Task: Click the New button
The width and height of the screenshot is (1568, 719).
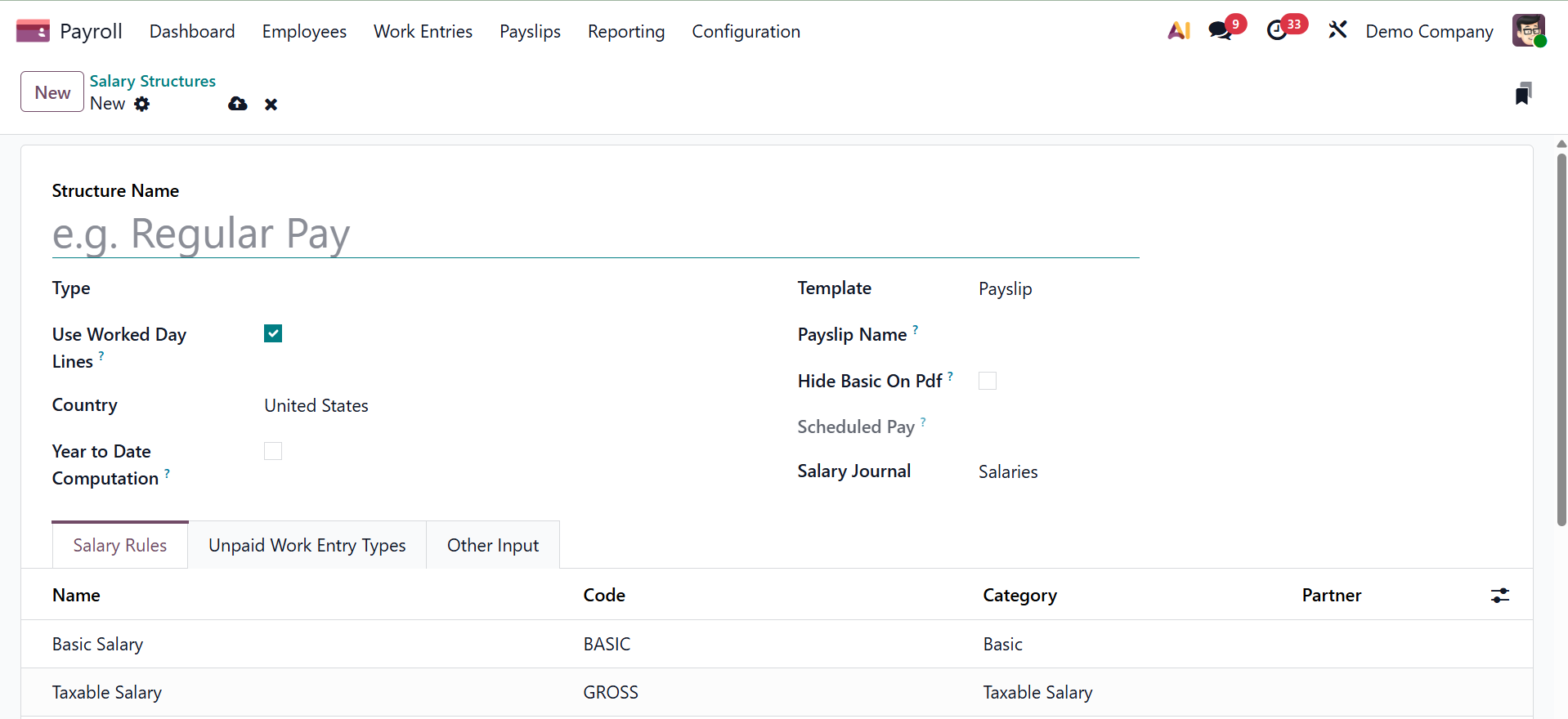Action: pos(52,92)
